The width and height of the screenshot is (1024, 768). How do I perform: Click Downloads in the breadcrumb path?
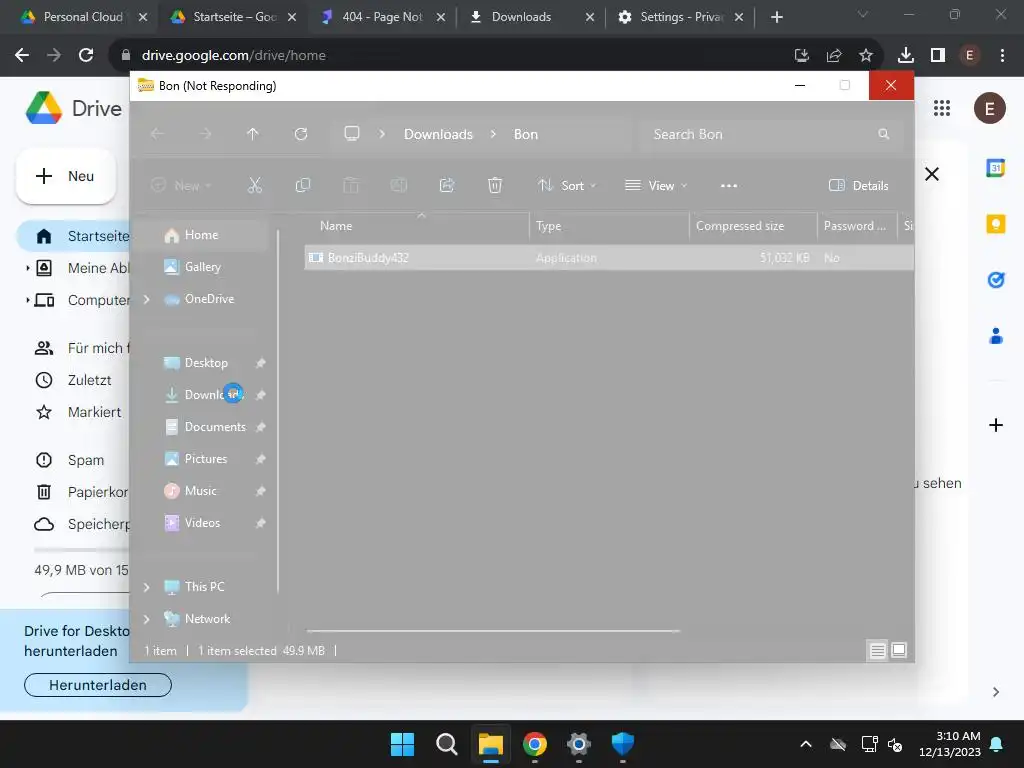438,134
